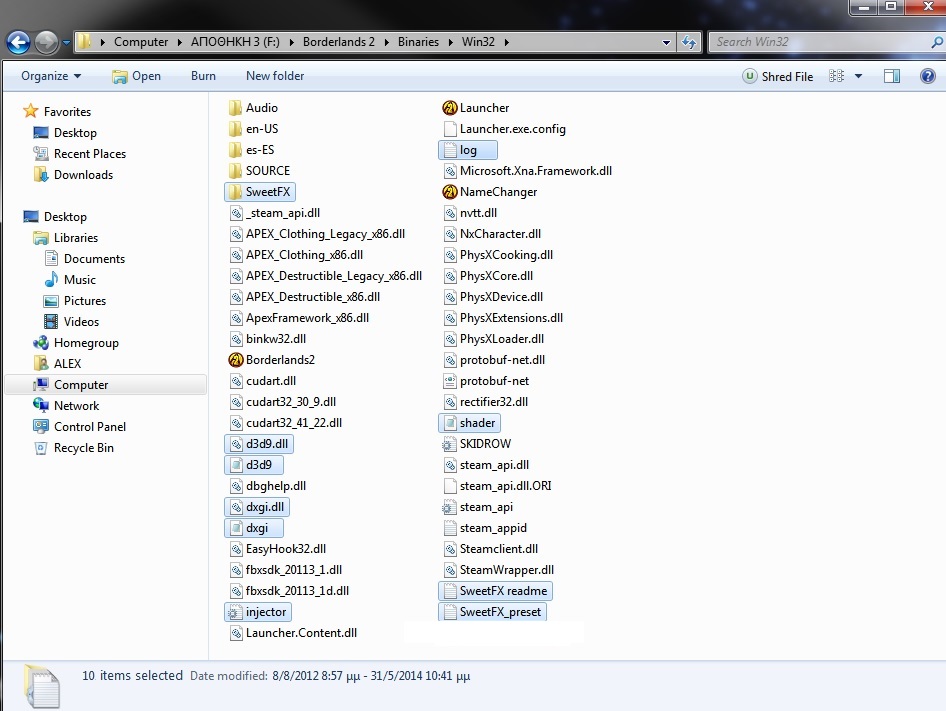Select the shader file icon

tap(449, 423)
